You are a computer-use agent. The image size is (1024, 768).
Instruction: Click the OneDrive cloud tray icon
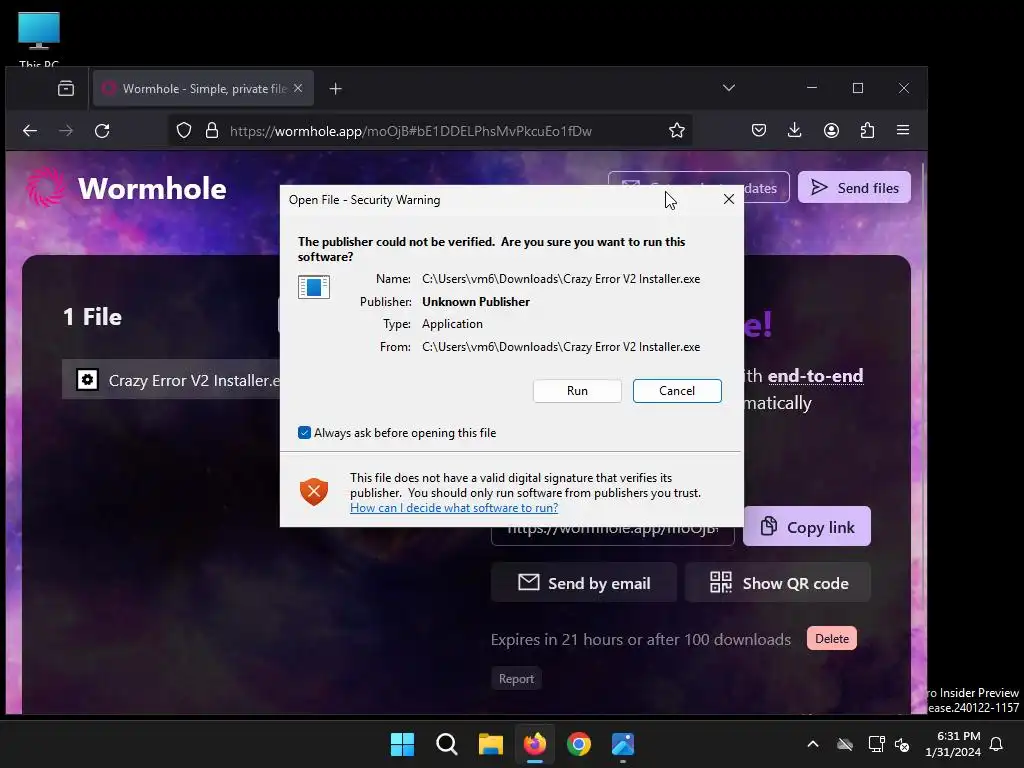tap(845, 744)
